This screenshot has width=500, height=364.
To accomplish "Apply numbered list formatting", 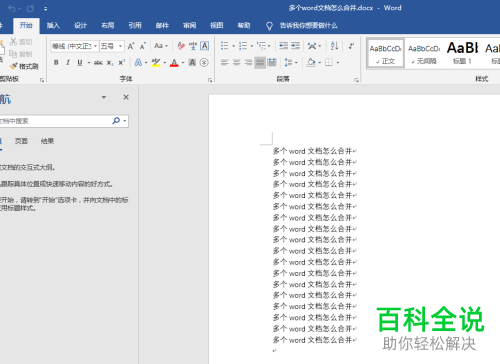I will [x=243, y=46].
